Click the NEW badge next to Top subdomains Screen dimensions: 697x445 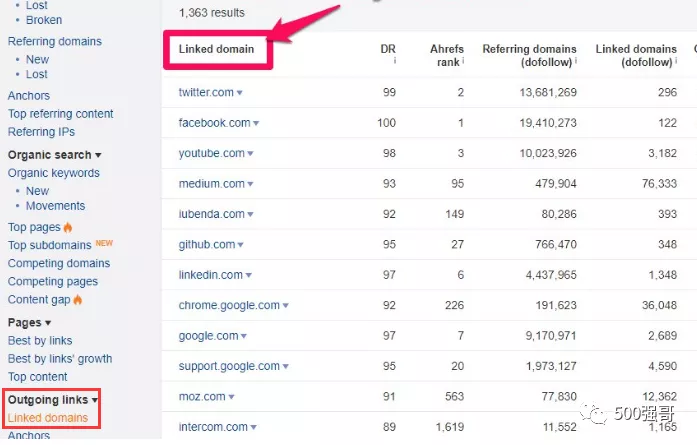tap(103, 245)
